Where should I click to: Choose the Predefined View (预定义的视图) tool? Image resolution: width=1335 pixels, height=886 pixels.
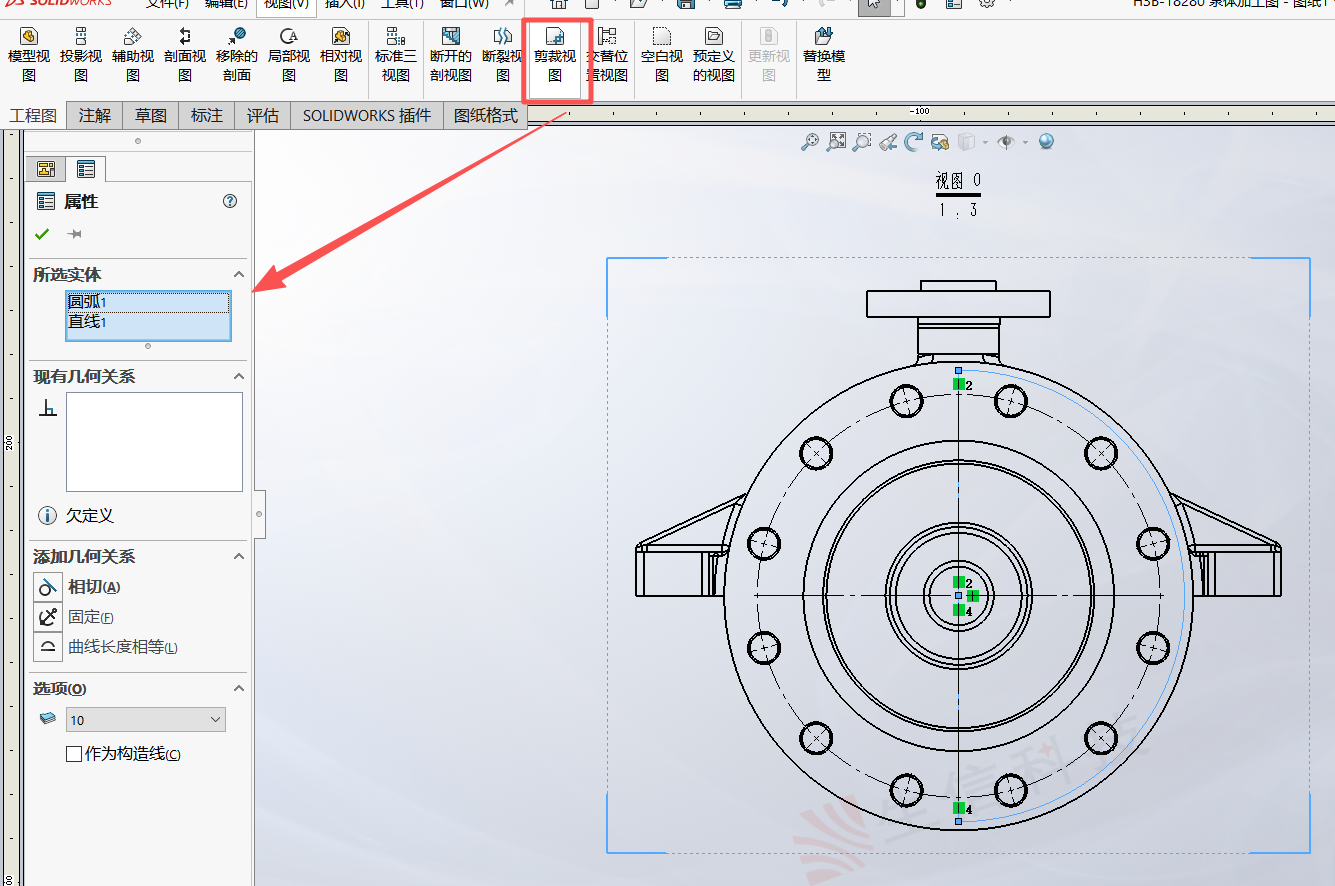tap(714, 55)
